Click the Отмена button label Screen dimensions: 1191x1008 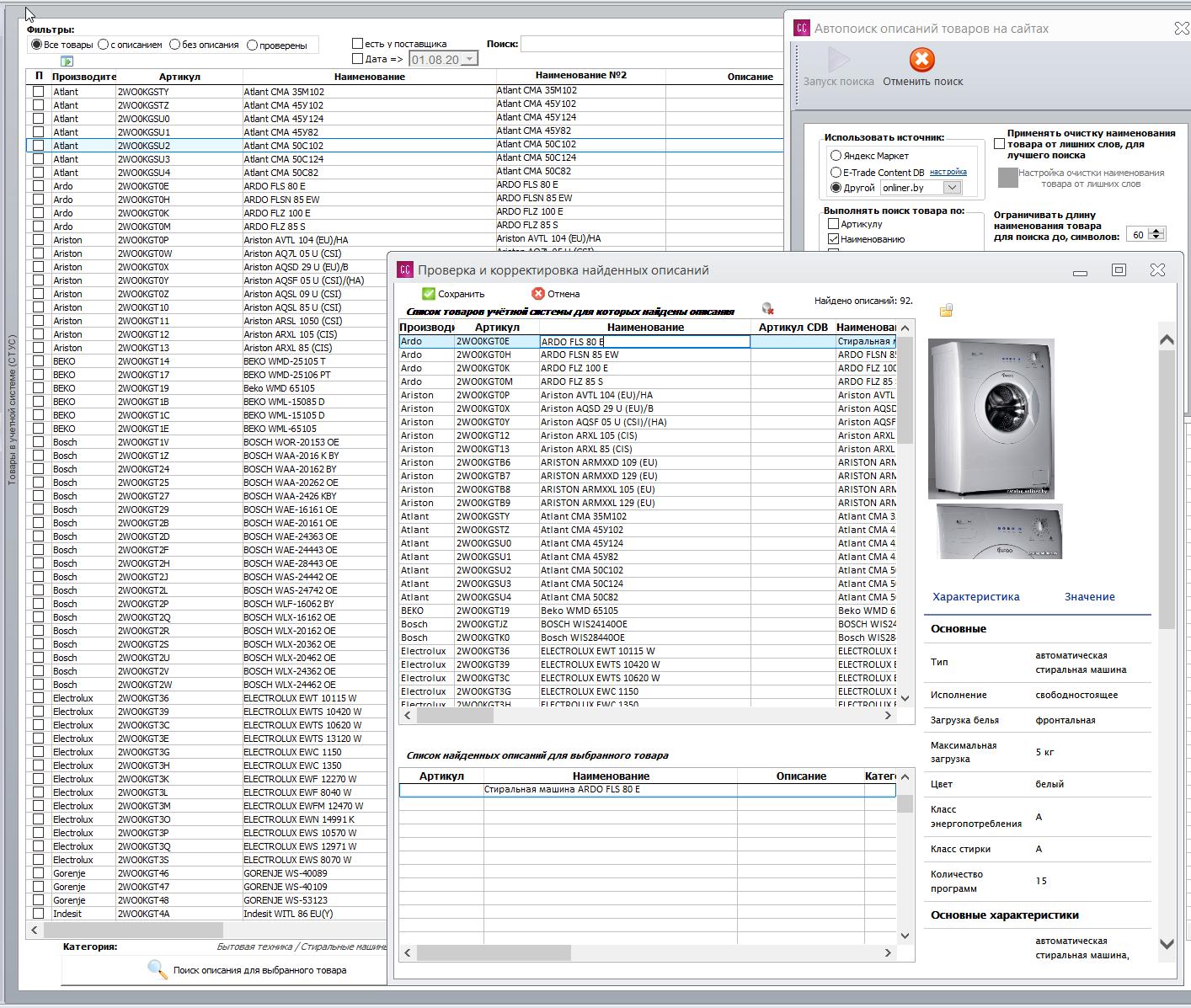point(563,294)
